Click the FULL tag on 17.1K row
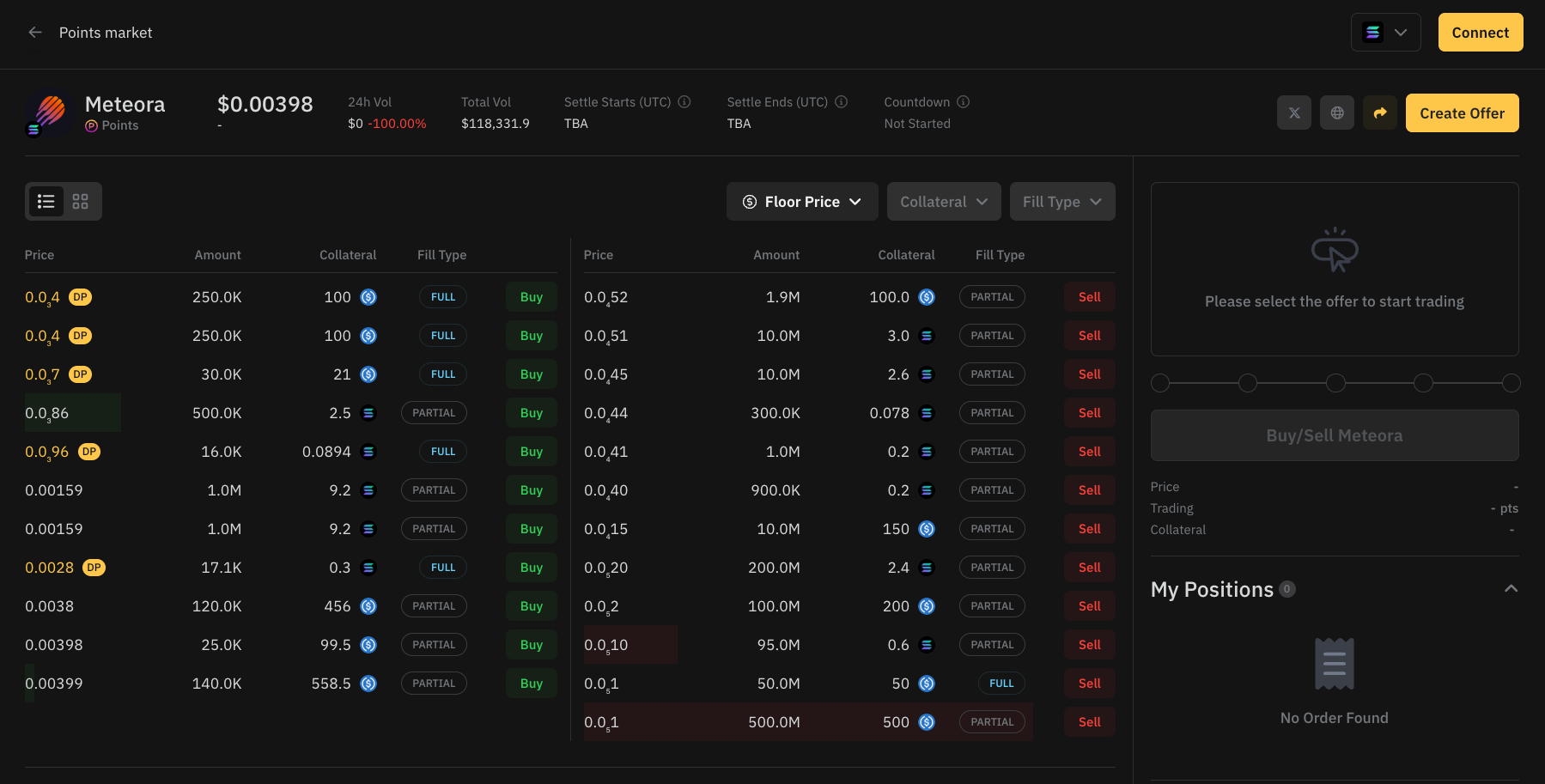This screenshot has width=1545, height=784. pyautogui.click(x=443, y=568)
